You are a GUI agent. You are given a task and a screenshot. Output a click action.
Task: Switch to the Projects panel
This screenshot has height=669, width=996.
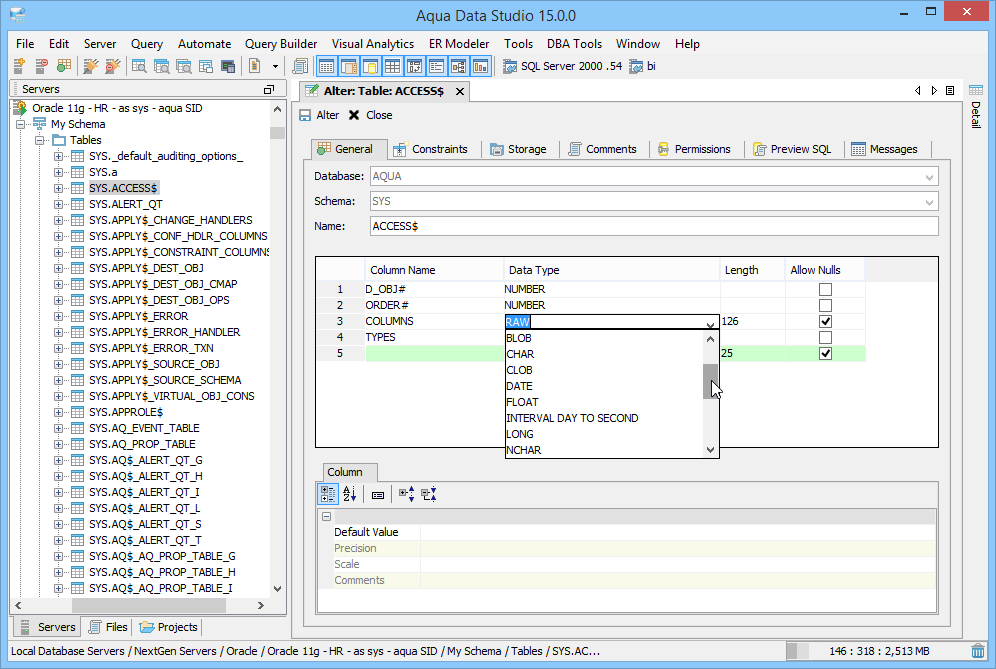coord(169,627)
